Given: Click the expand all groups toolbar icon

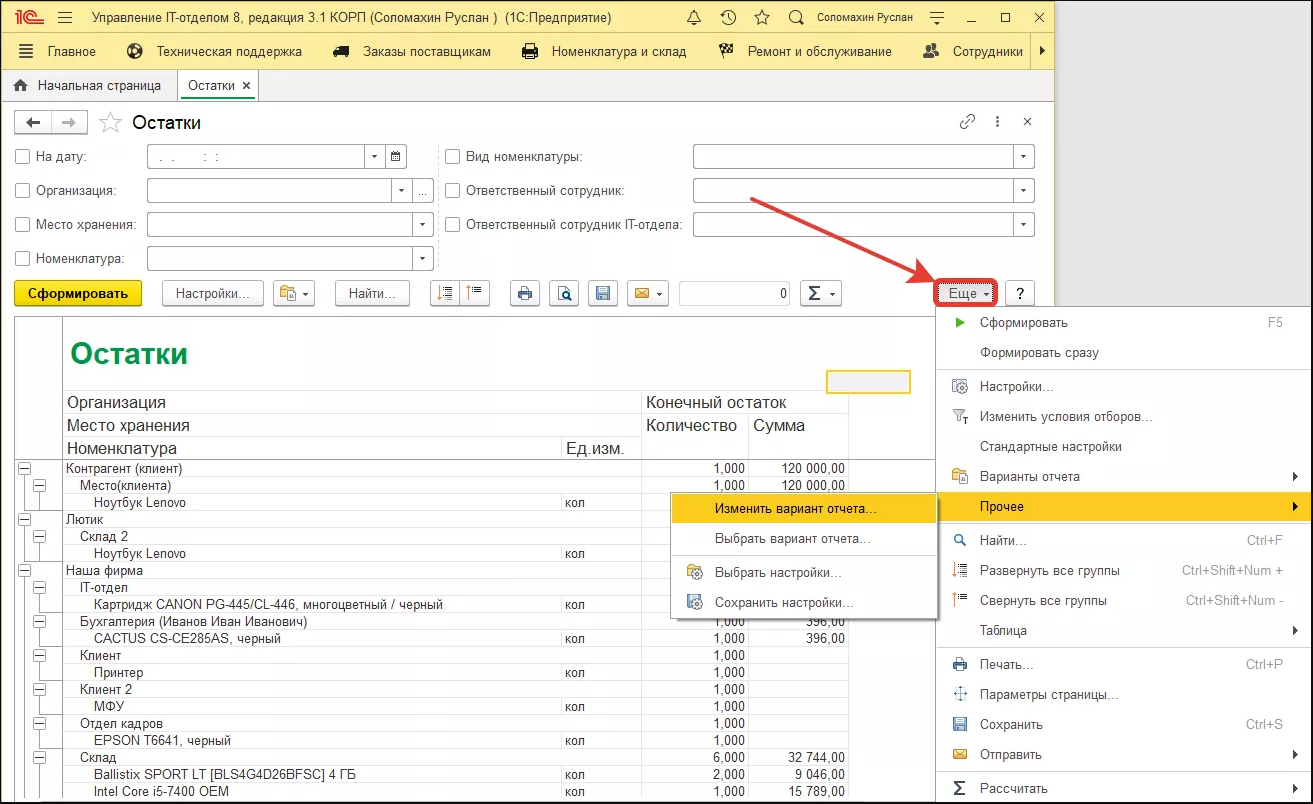Looking at the screenshot, I should tap(446, 293).
